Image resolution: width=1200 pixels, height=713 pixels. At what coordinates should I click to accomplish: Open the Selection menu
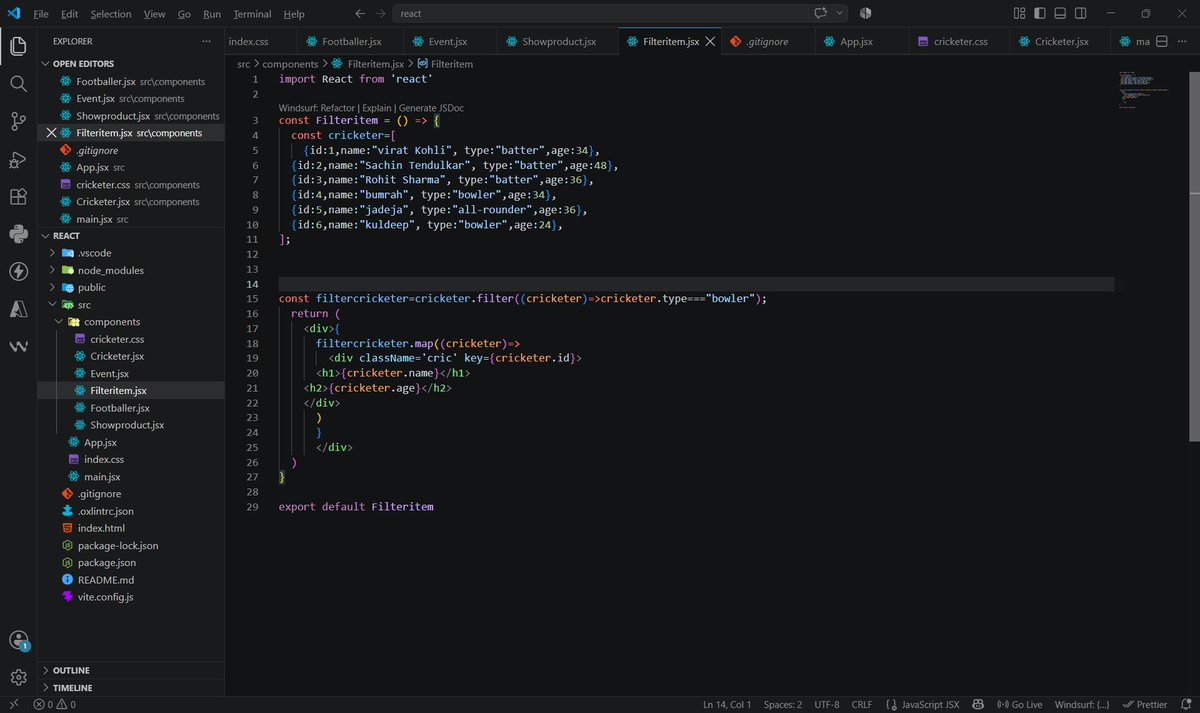110,14
